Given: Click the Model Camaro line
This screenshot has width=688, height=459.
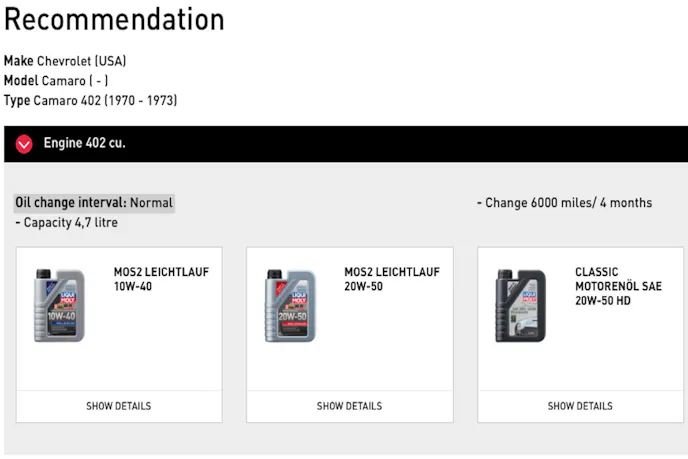Looking at the screenshot, I should [x=56, y=81].
